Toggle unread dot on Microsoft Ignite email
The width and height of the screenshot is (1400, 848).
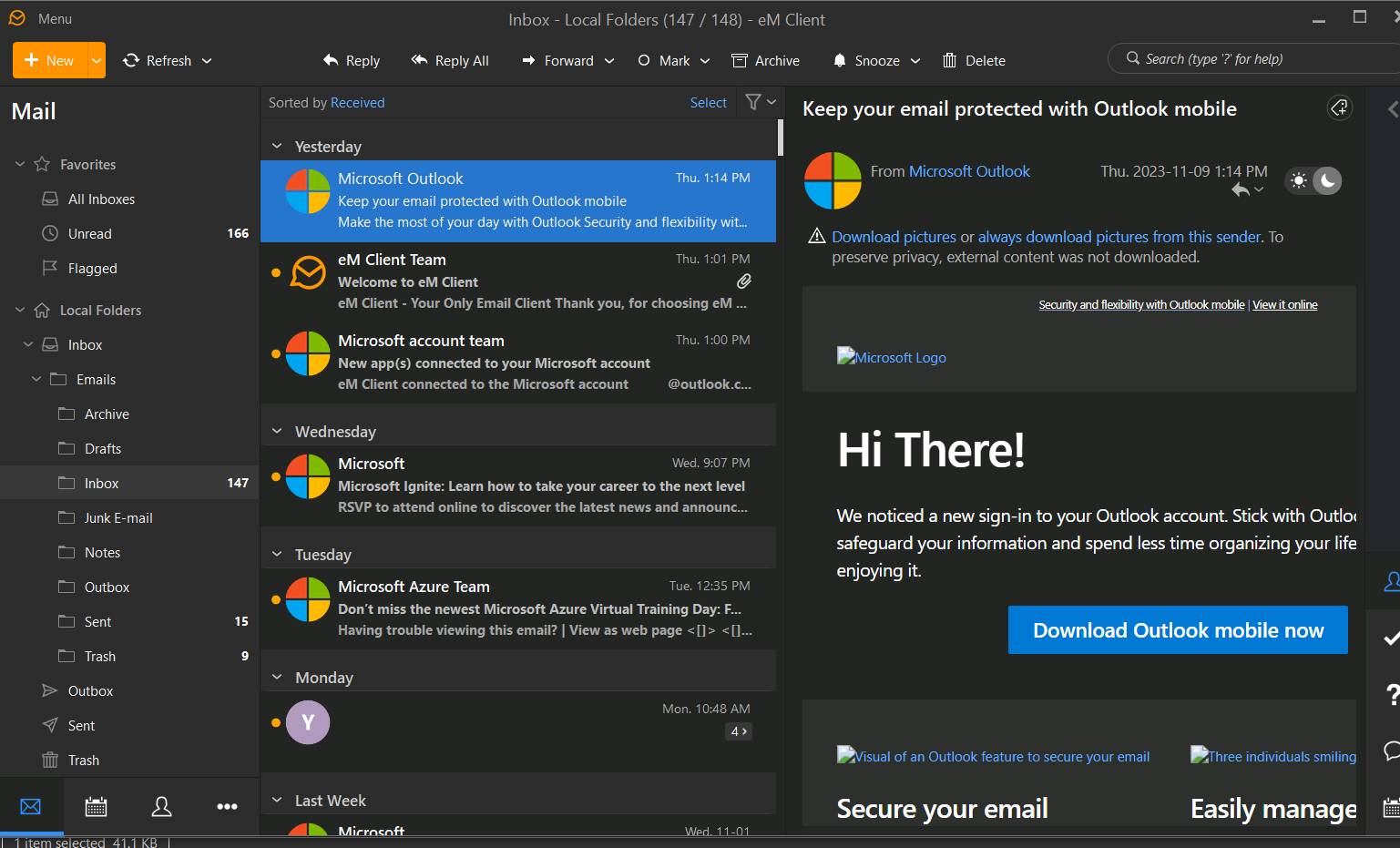point(275,476)
